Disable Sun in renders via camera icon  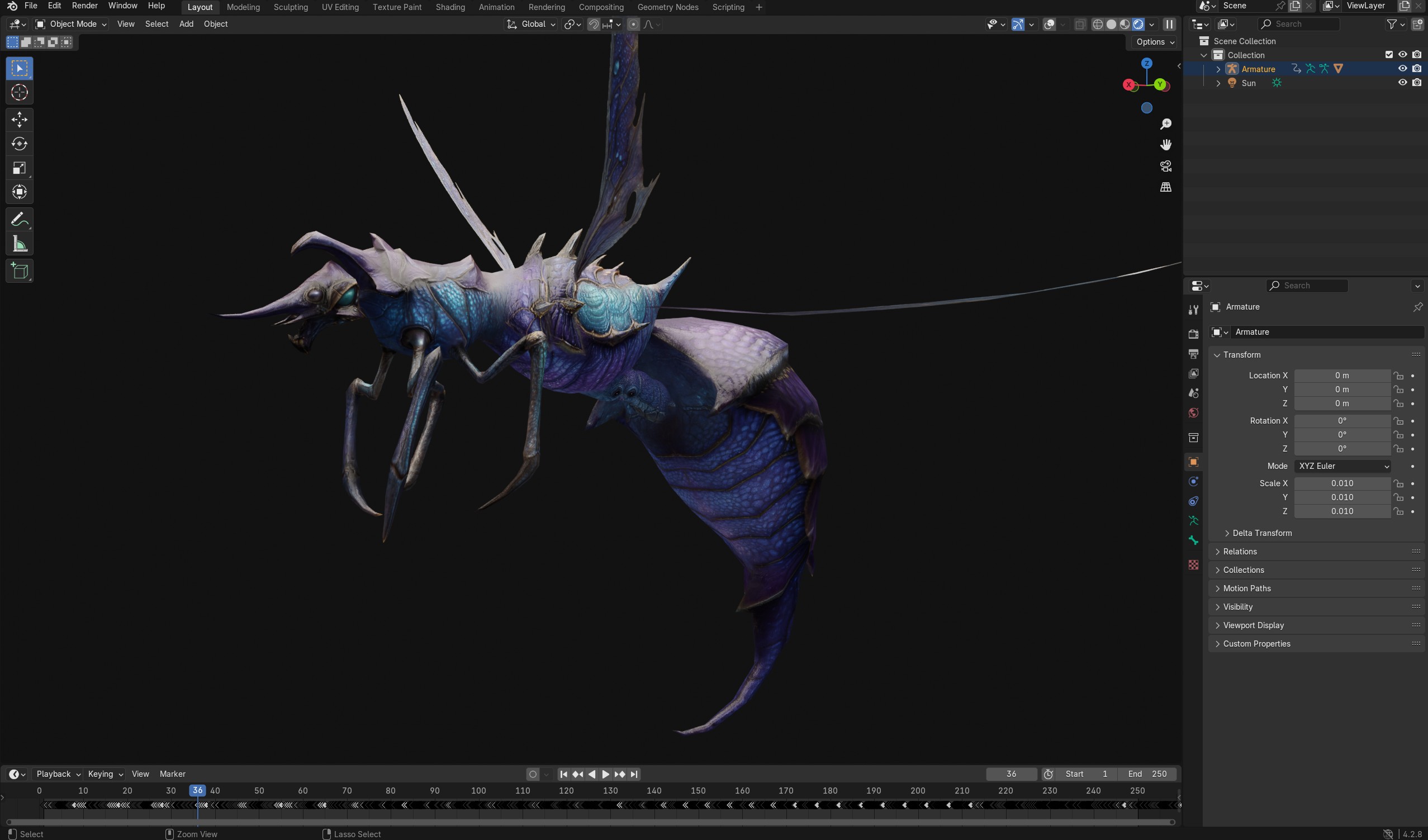1417,83
